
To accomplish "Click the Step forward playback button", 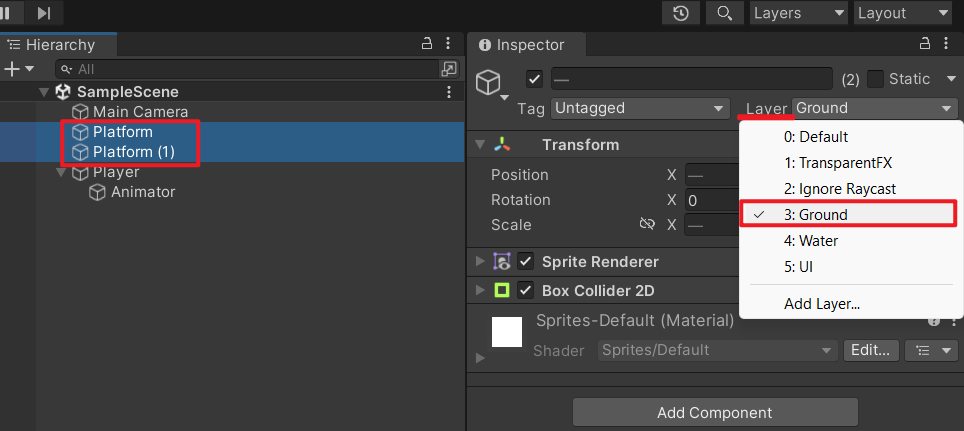I will [44, 13].
